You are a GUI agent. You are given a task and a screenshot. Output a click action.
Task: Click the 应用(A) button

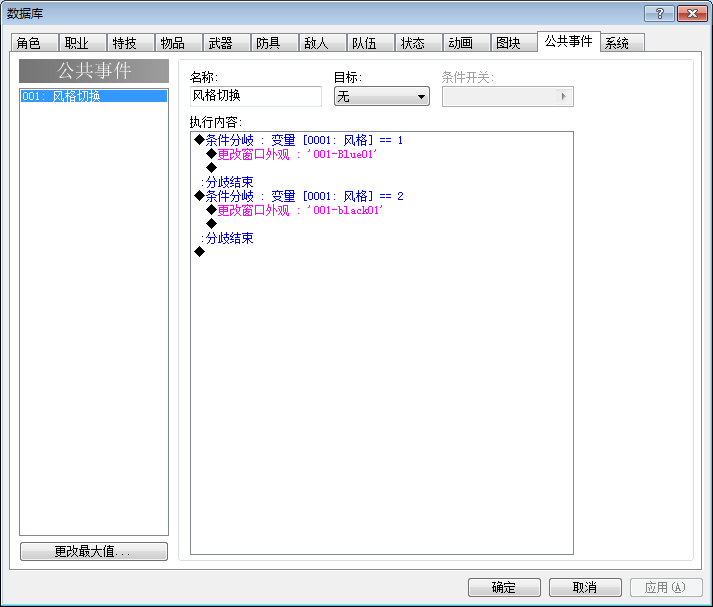(666, 587)
